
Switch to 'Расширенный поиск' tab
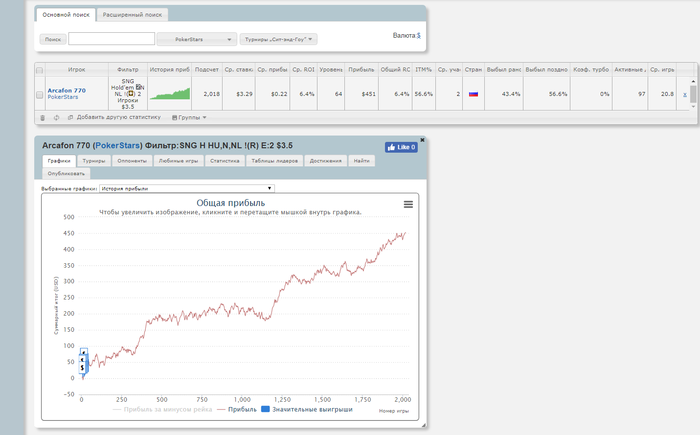(132, 15)
